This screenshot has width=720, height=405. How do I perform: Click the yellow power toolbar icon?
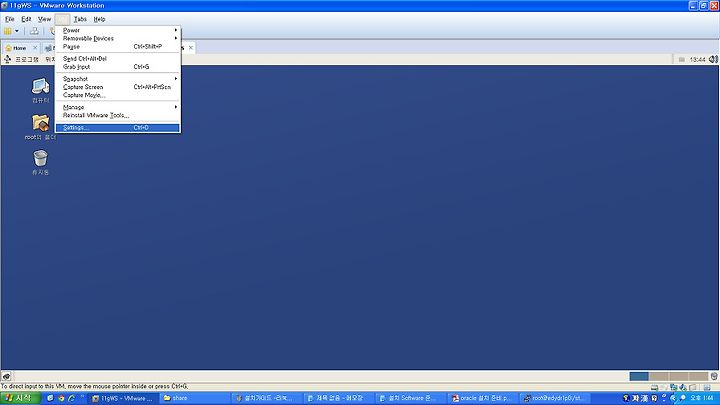click(x=8, y=31)
